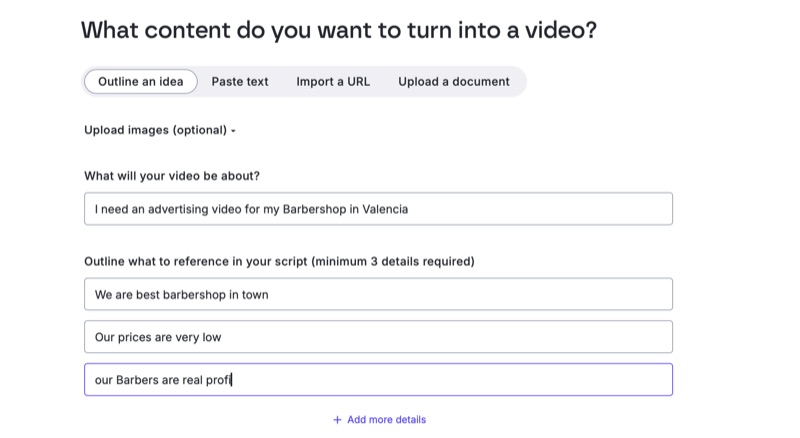Focus the video topic field about Barbershop in Valencia
The image size is (800, 438).
pyautogui.click(x=378, y=209)
